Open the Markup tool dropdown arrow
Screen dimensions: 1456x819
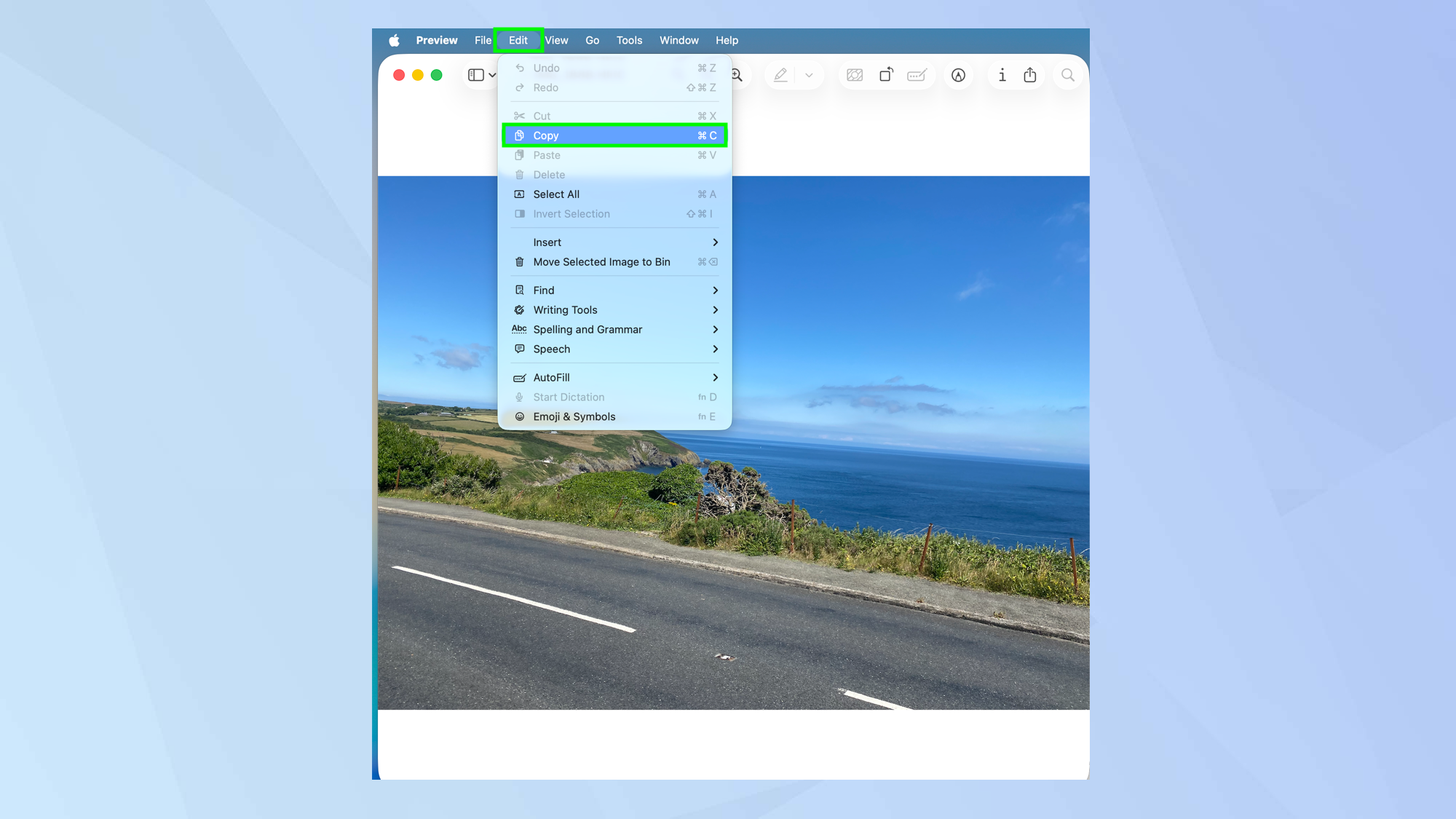[x=809, y=74]
